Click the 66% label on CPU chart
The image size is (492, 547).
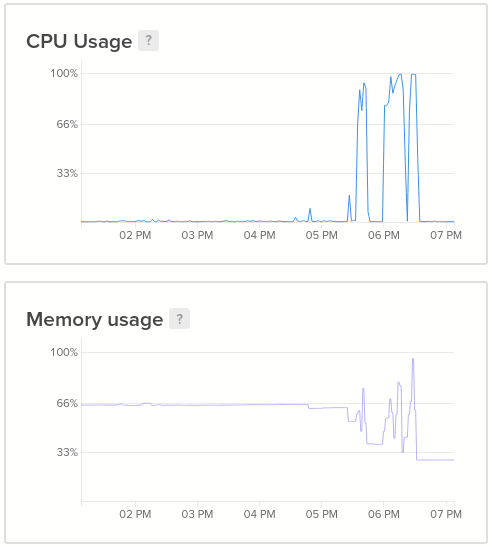click(67, 124)
